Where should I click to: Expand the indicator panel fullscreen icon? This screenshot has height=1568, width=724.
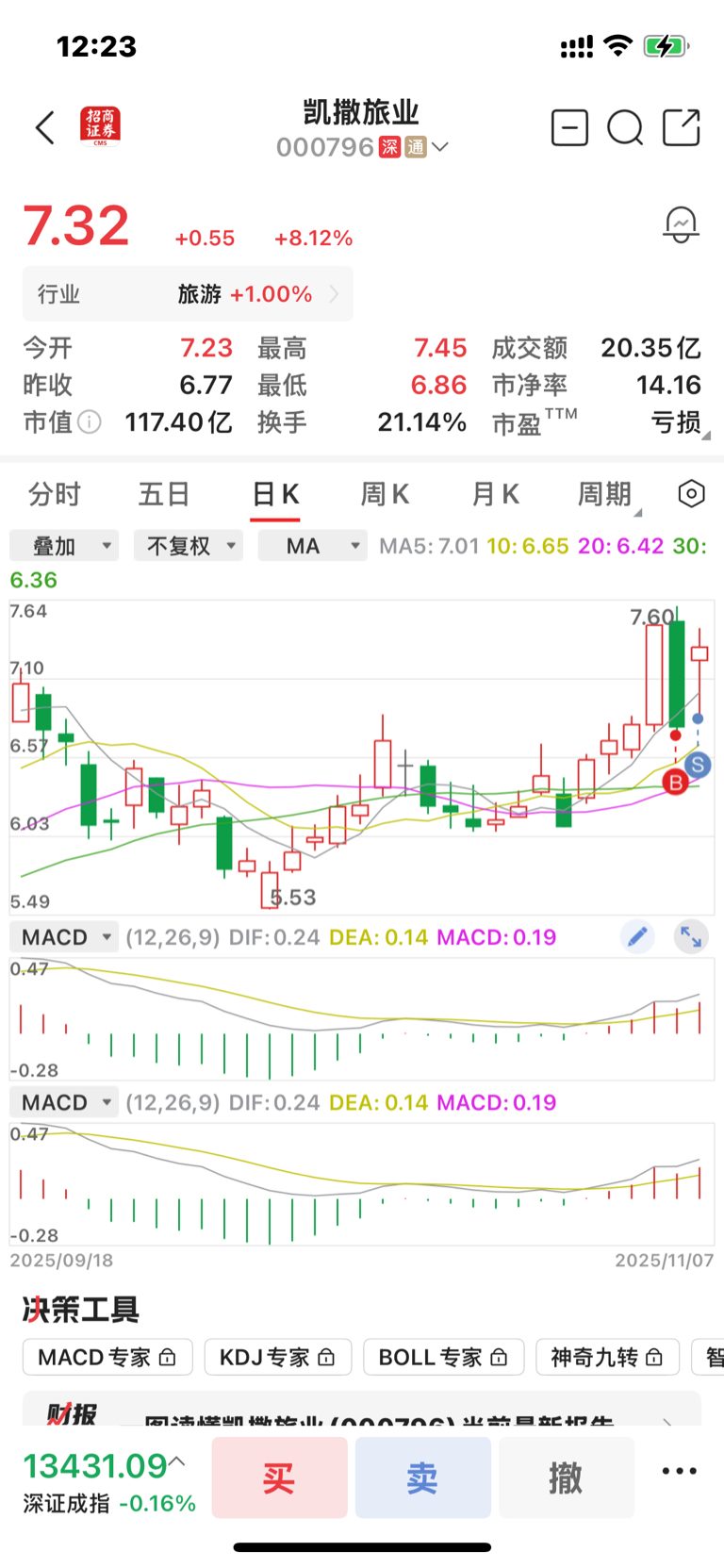[691, 936]
